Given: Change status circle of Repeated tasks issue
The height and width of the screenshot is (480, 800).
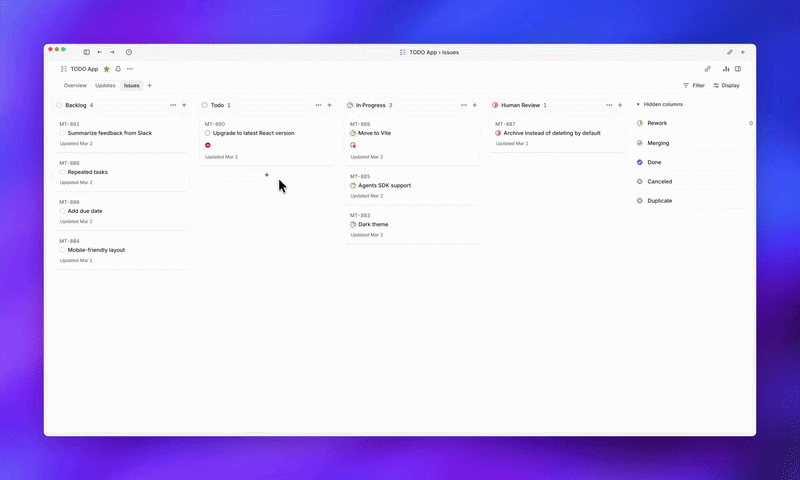Looking at the screenshot, I should (x=62, y=172).
